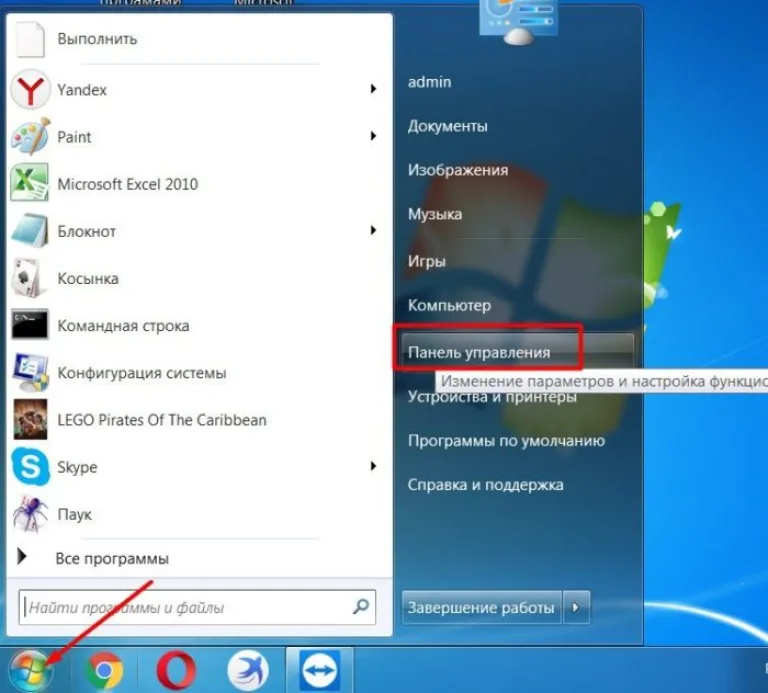Screen dimensions: 768x693
Task: Click the Все программы label
Action: pos(112,559)
